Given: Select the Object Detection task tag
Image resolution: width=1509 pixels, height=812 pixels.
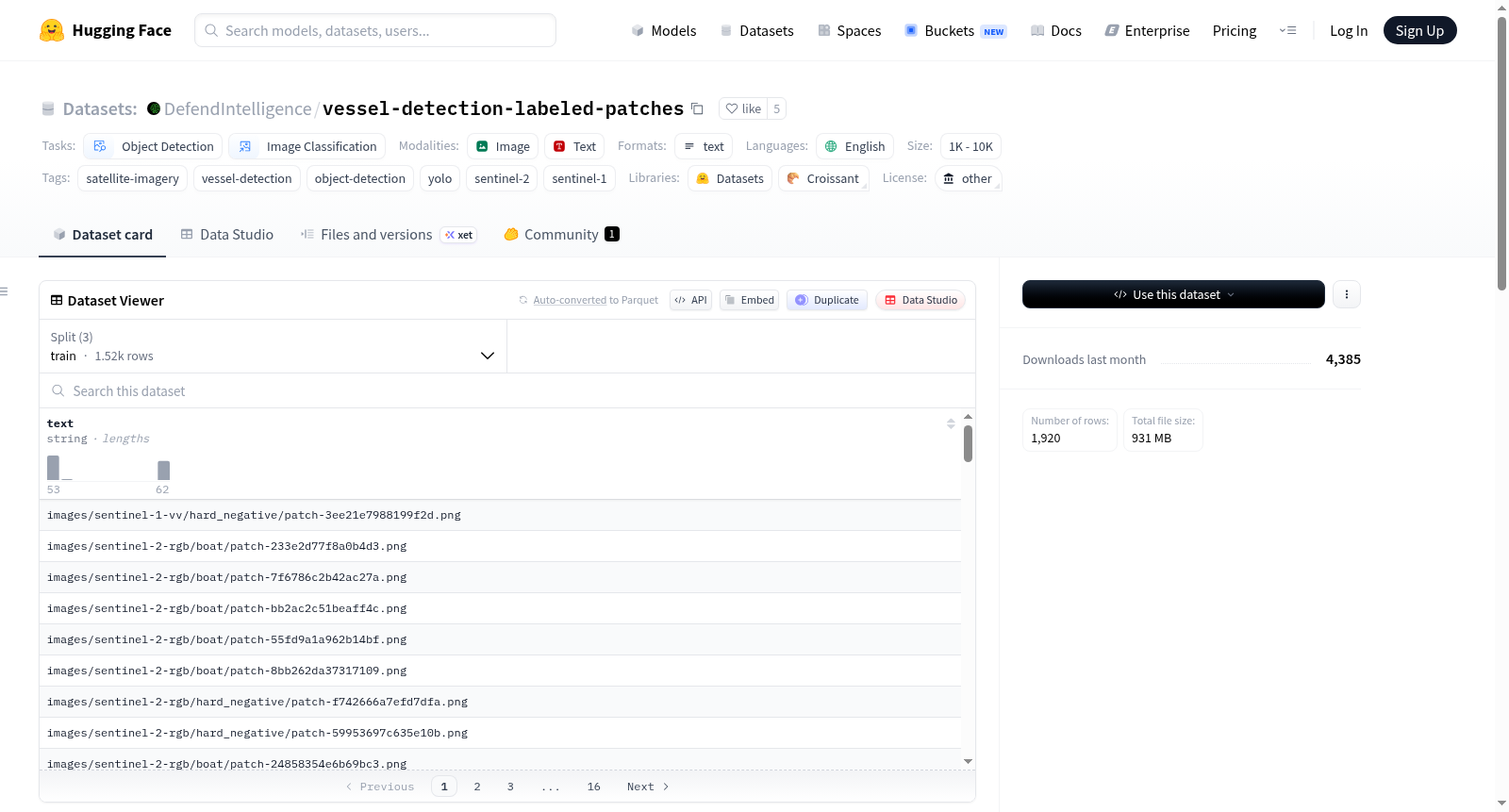Looking at the screenshot, I should pyautogui.click(x=153, y=146).
